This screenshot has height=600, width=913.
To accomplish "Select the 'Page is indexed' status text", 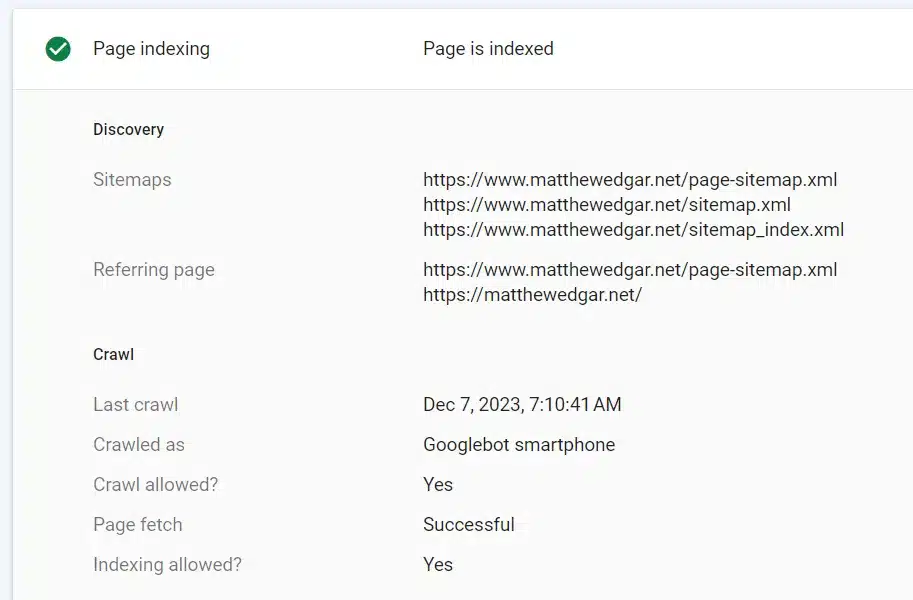I will (x=489, y=49).
